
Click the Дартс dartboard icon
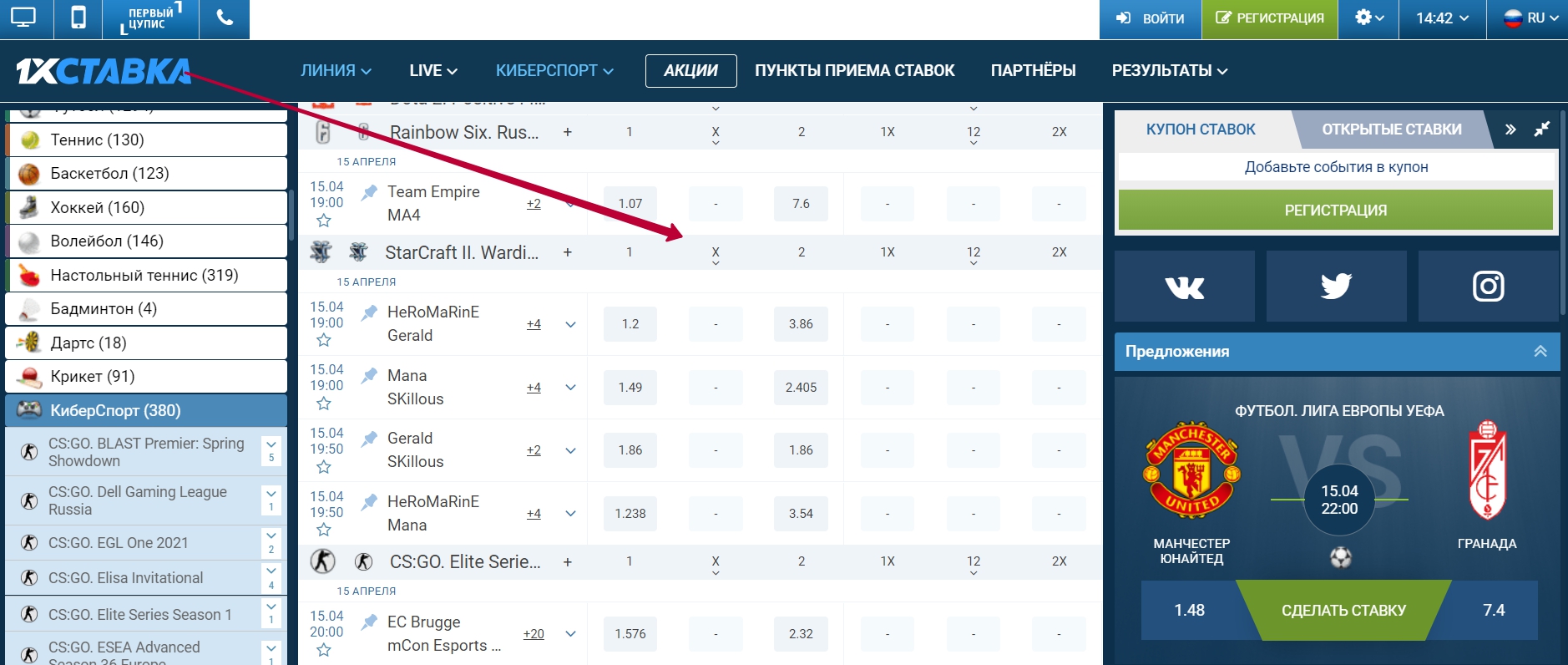pyautogui.click(x=29, y=343)
